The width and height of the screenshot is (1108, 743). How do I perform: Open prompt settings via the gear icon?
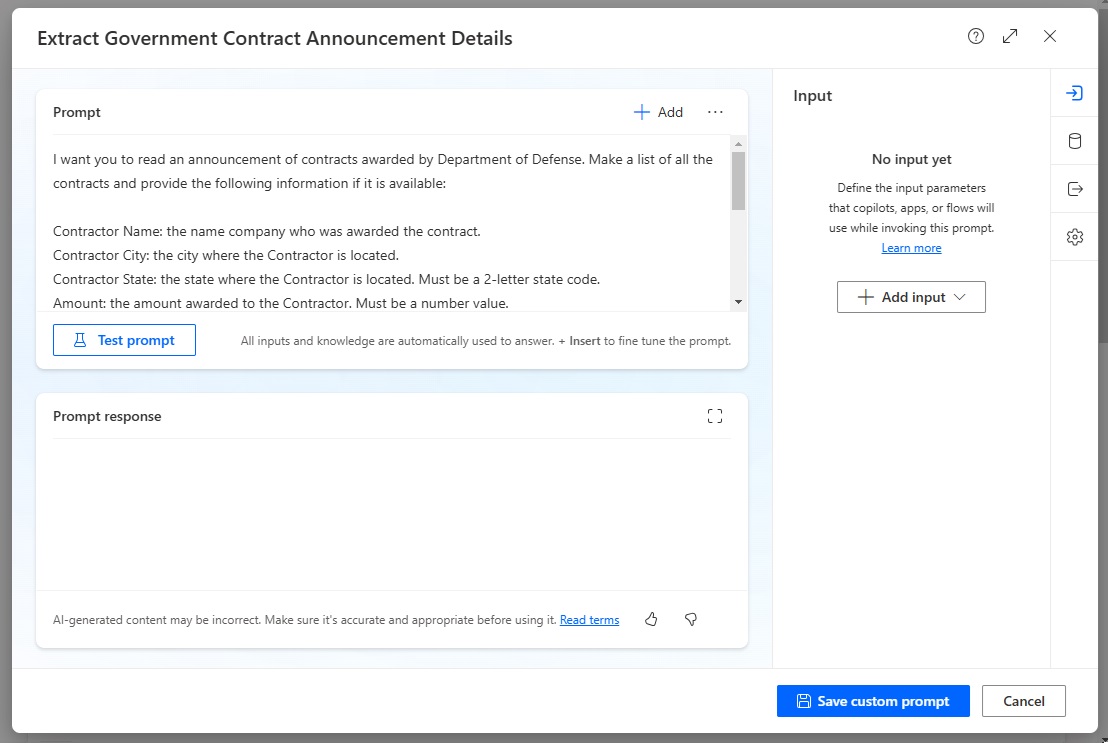click(1074, 236)
